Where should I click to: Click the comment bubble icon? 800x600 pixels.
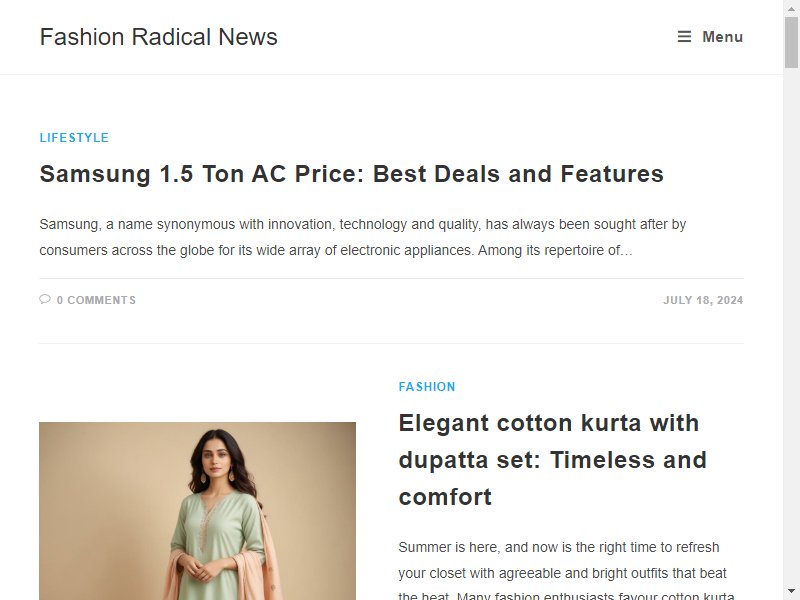click(x=45, y=299)
